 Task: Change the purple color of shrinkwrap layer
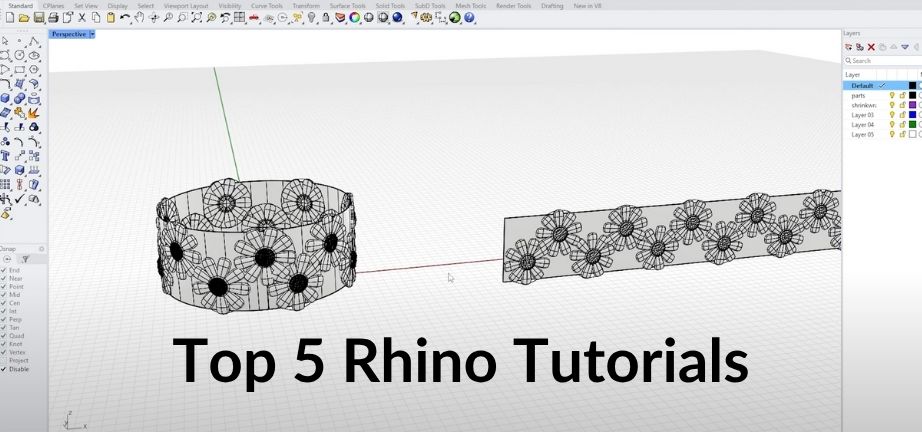[913, 105]
